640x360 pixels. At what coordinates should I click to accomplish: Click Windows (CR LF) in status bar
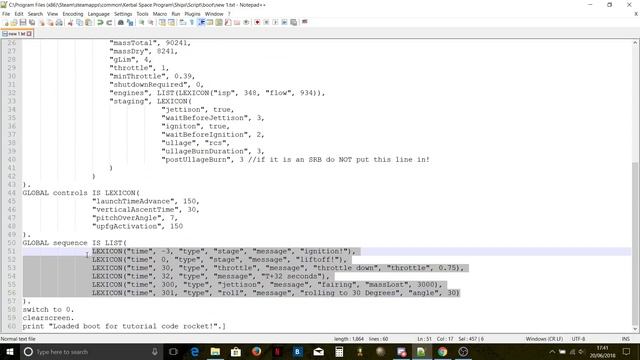click(x=544, y=339)
